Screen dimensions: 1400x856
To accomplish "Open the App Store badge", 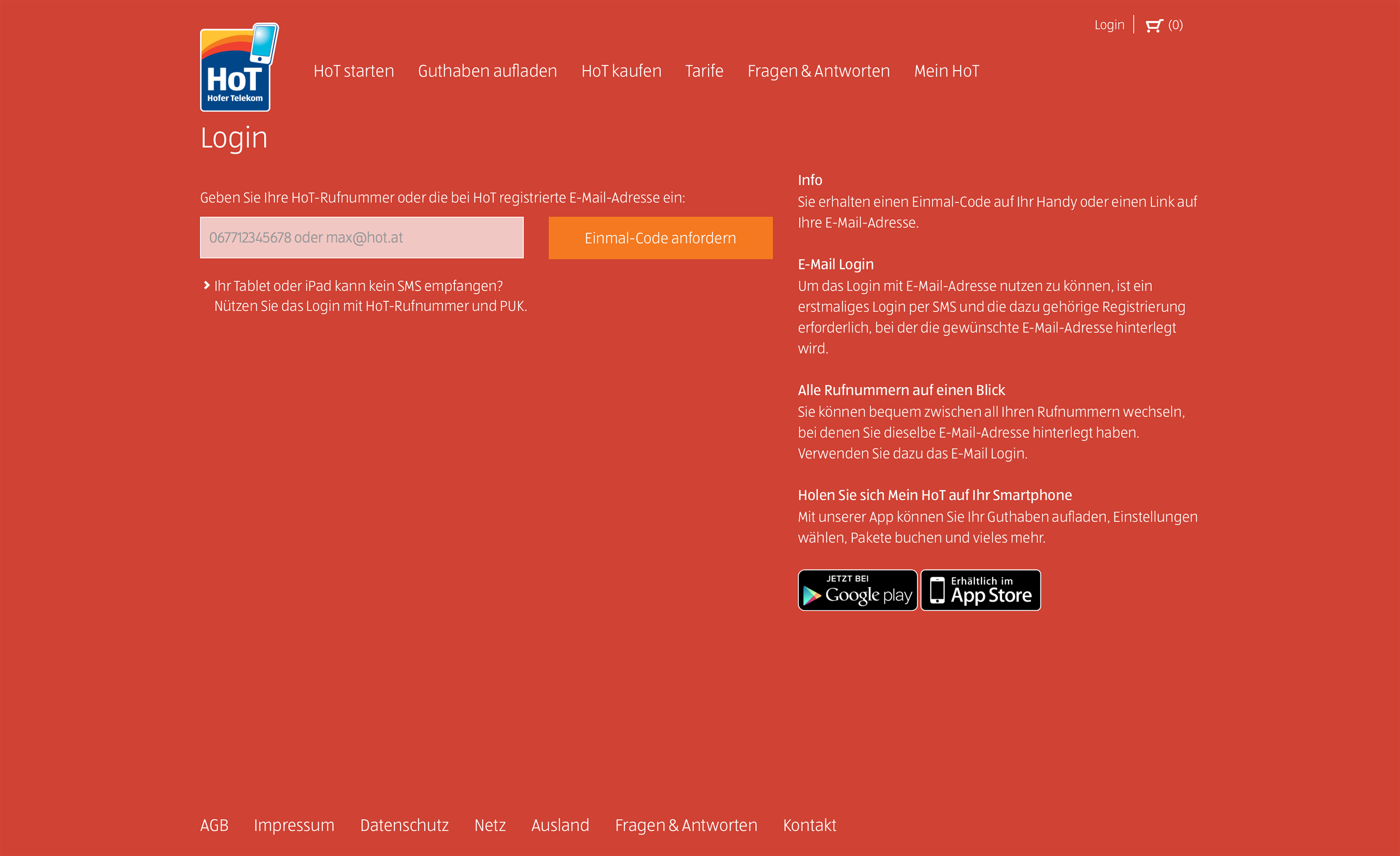I will pyautogui.click(x=980, y=590).
